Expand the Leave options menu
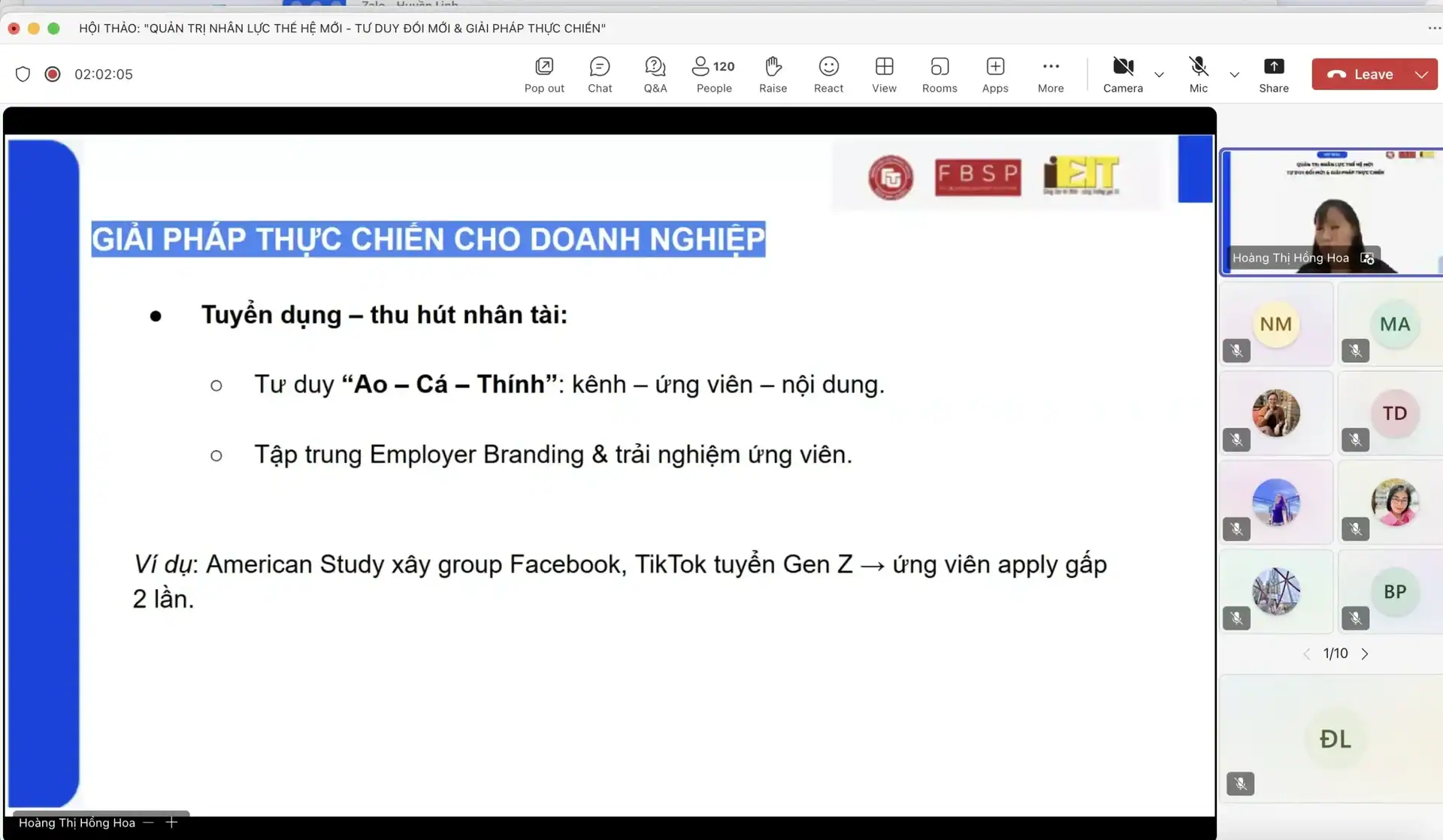The image size is (1443, 840). click(x=1421, y=74)
